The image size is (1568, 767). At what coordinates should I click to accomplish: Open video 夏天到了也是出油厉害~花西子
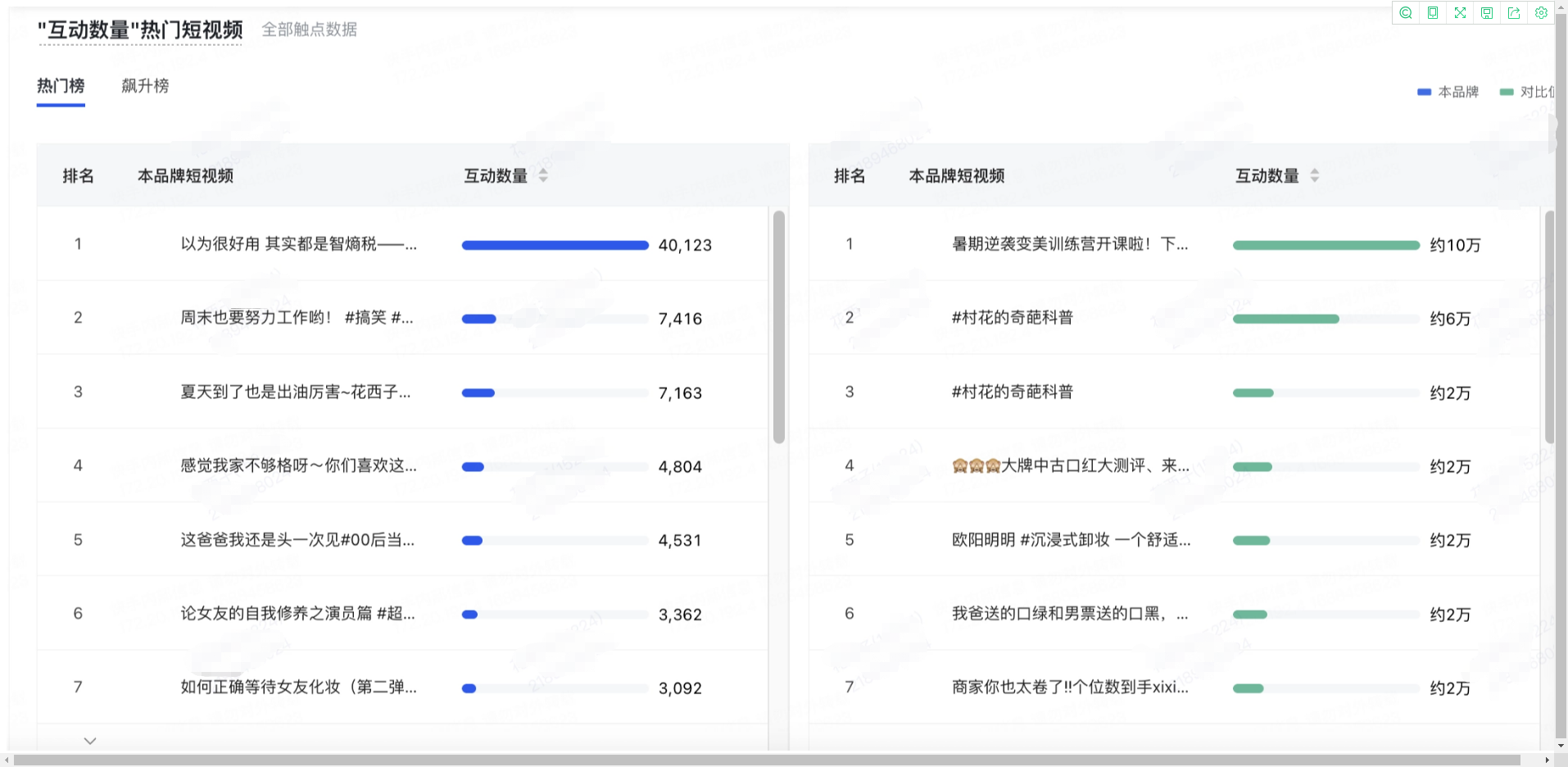(x=296, y=392)
